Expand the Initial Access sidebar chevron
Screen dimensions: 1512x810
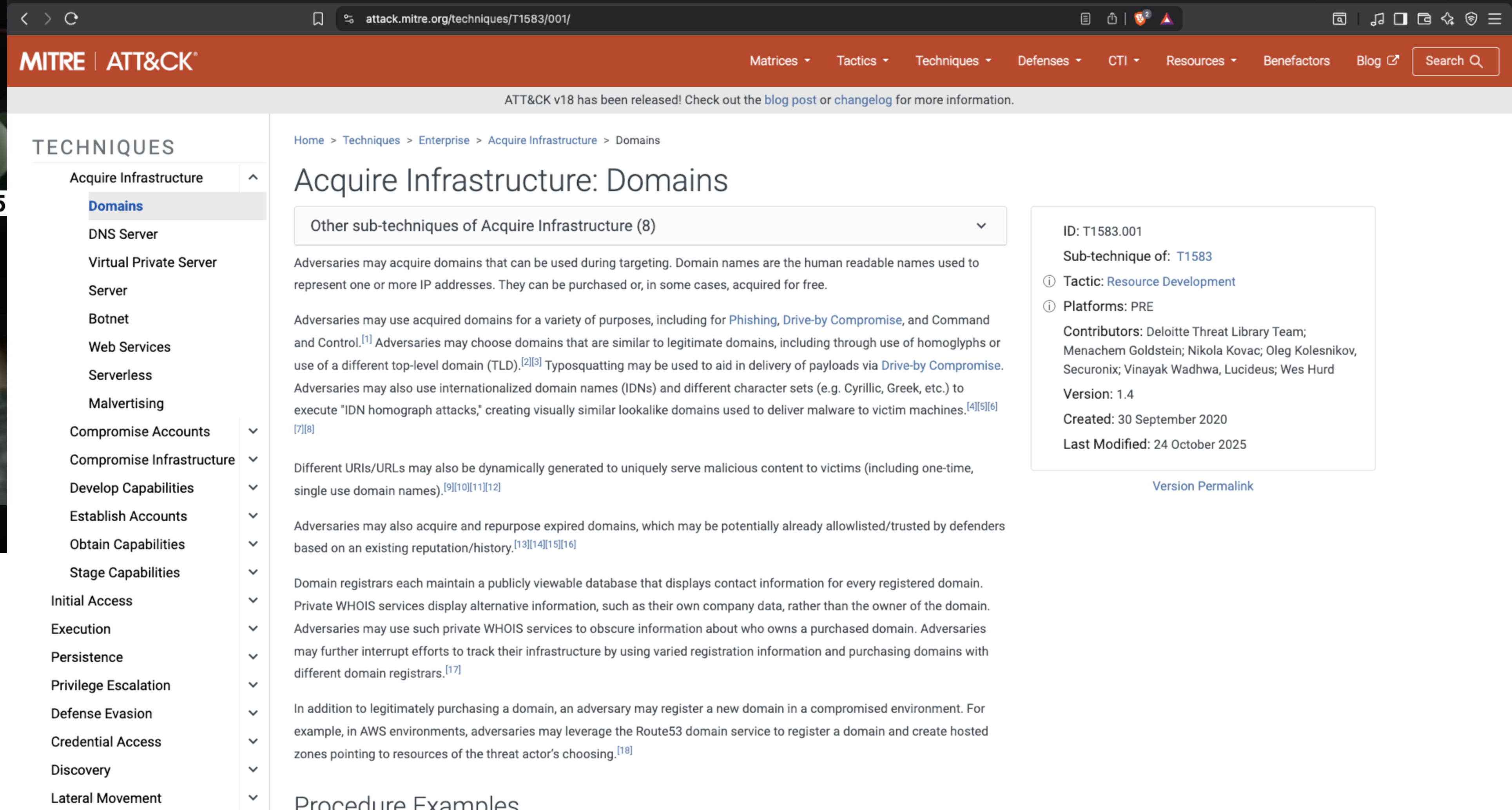point(253,600)
